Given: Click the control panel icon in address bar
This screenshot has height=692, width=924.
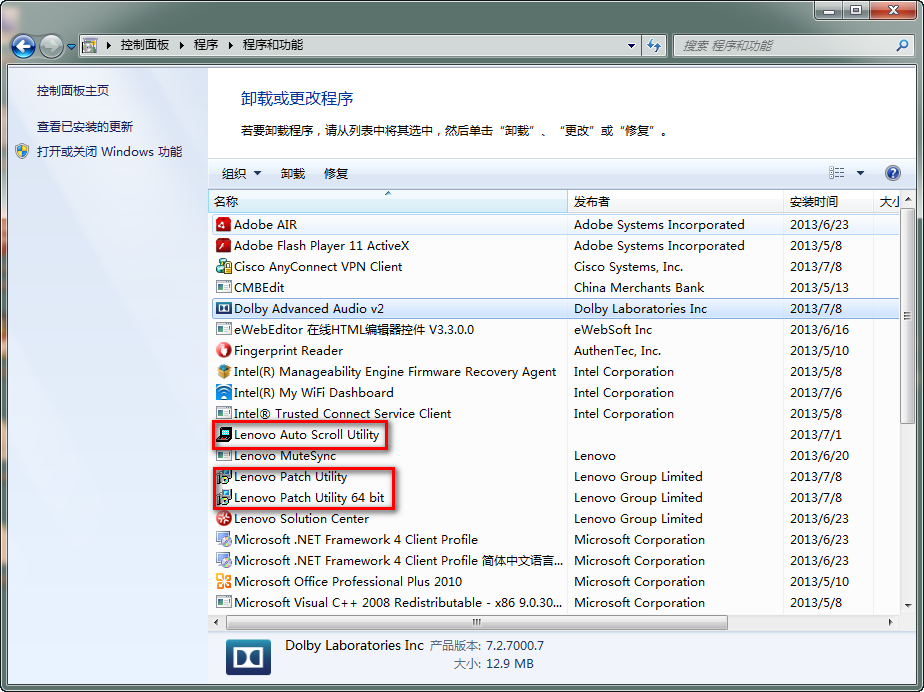Looking at the screenshot, I should pos(90,45).
